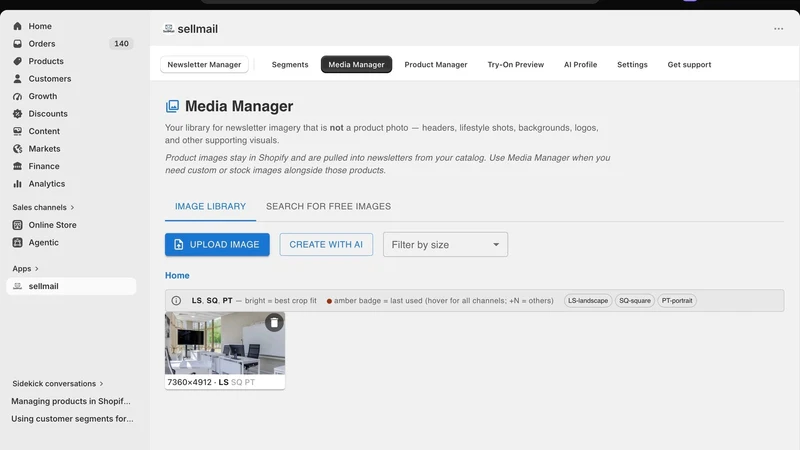Open the office image thumbnail
The width and height of the screenshot is (800, 450).
224,343
